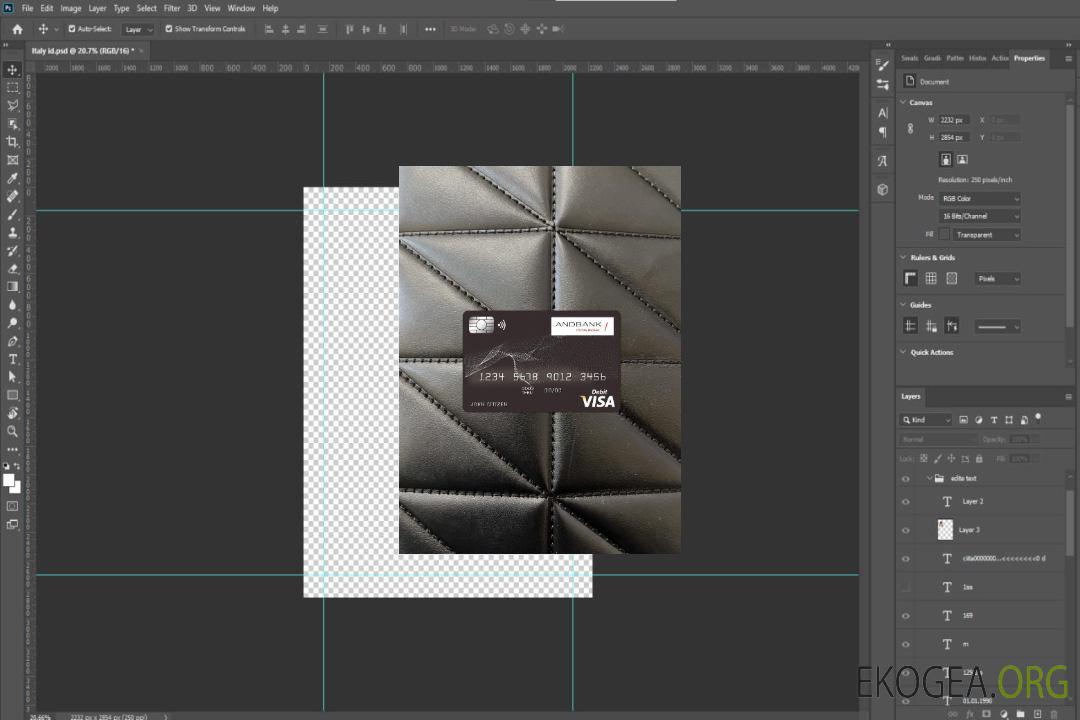
Task: Switch to the Swatches panel tab
Action: 909,58
